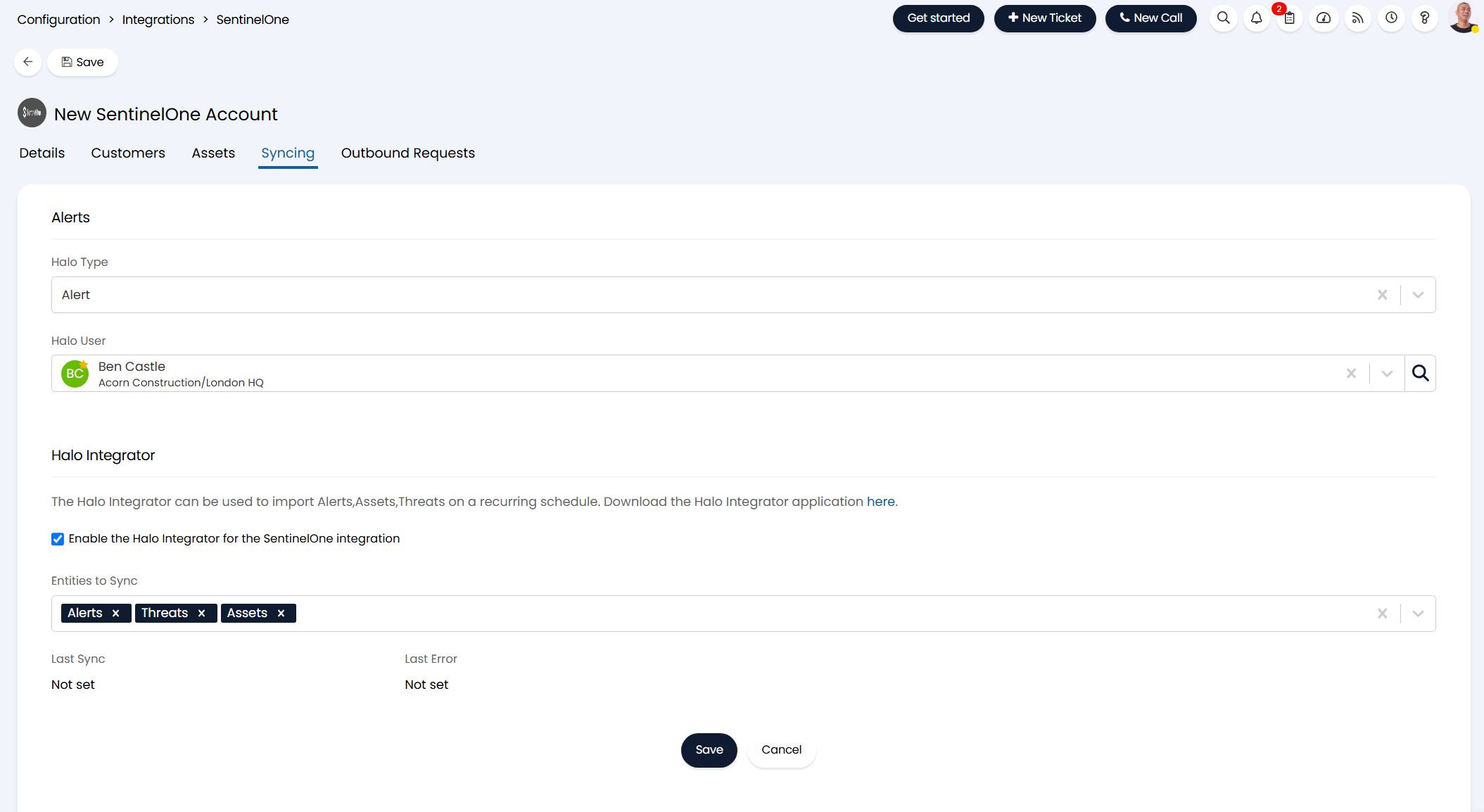Open the user profile avatar
This screenshot has height=812, width=1484.
1464,18
